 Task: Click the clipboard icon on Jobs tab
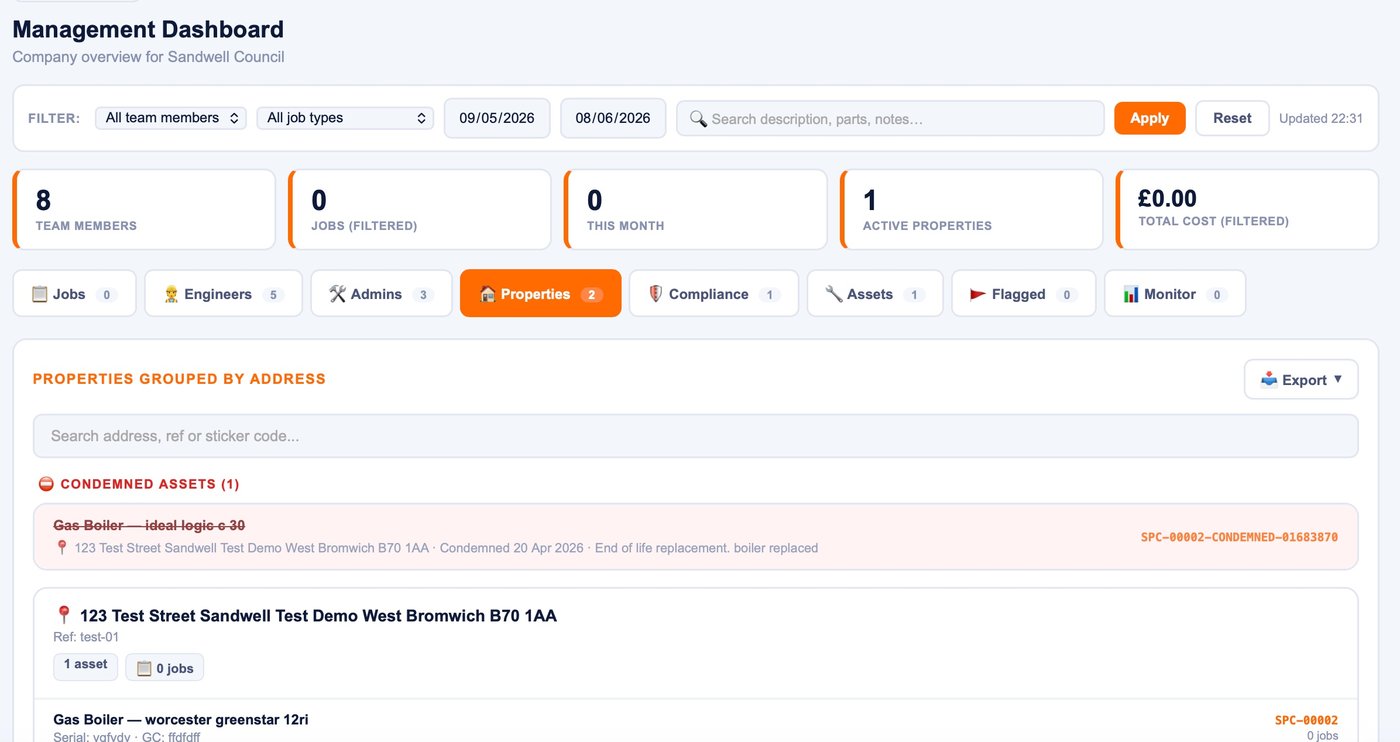(x=40, y=294)
